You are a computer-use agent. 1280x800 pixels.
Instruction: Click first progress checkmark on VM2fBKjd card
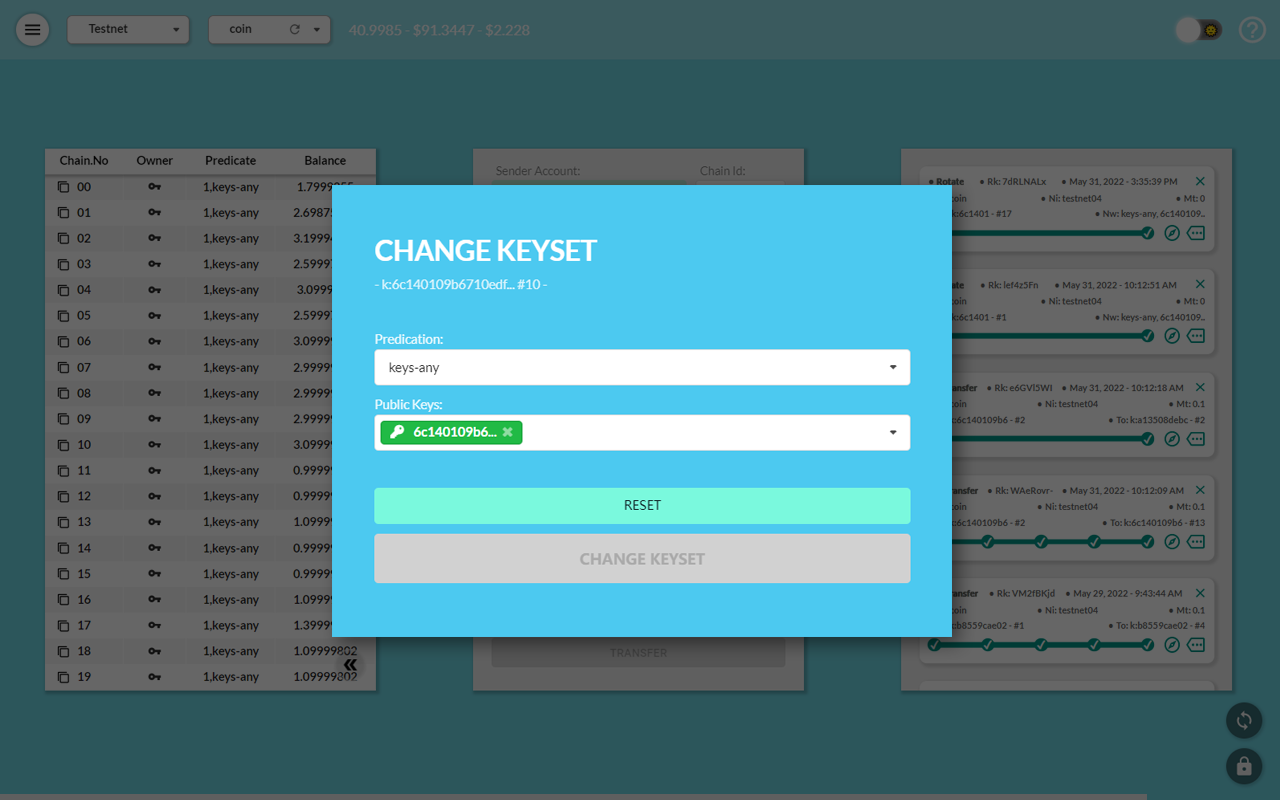point(934,645)
